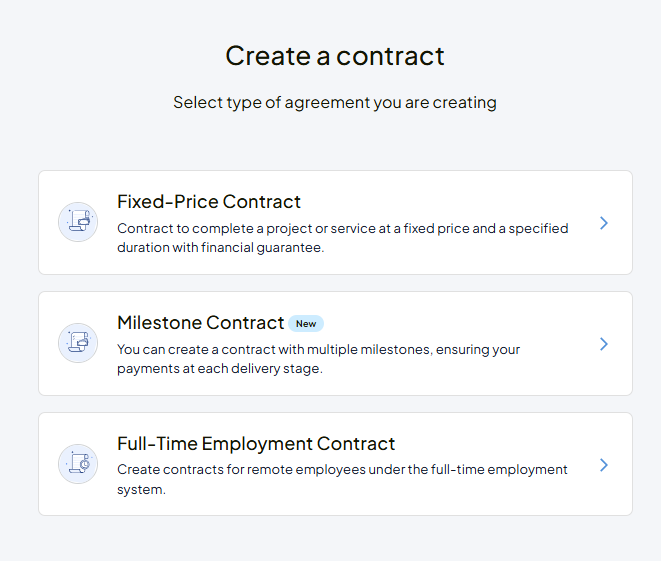Open Milestone Contract via its chevron arrow

click(604, 344)
